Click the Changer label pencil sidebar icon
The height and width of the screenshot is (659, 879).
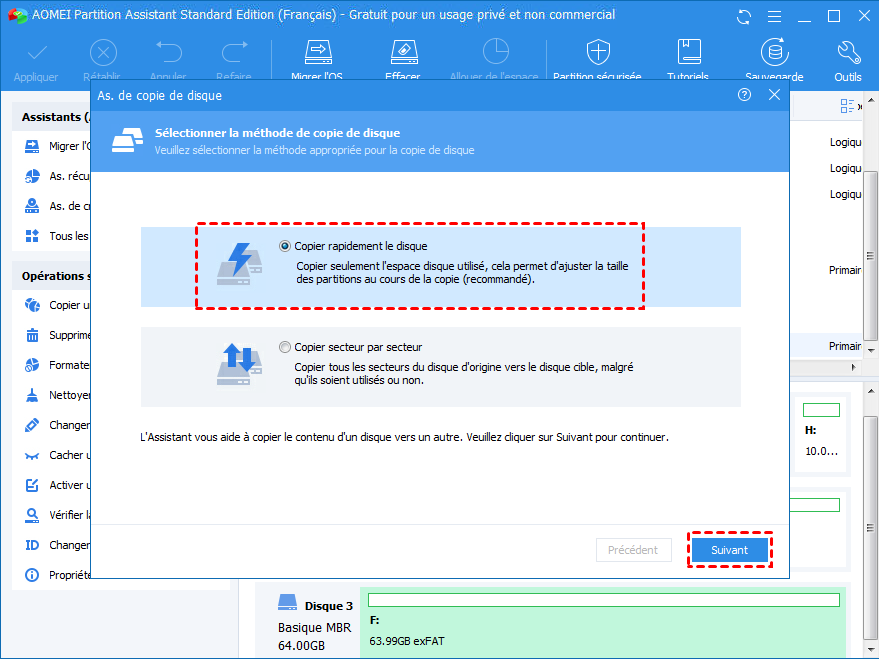point(33,425)
